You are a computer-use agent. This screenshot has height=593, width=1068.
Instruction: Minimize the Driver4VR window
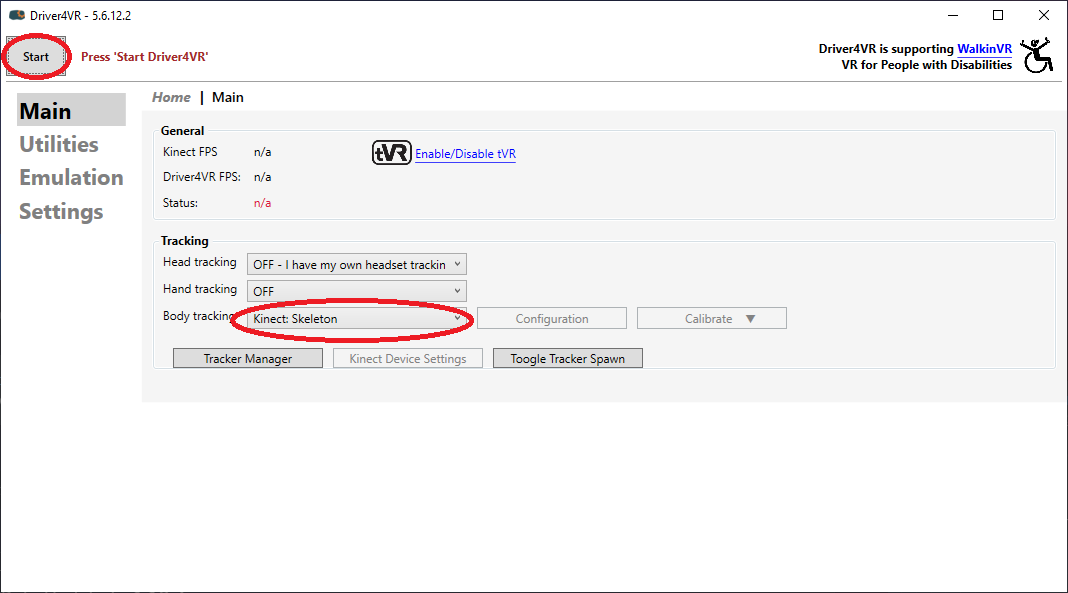point(953,15)
